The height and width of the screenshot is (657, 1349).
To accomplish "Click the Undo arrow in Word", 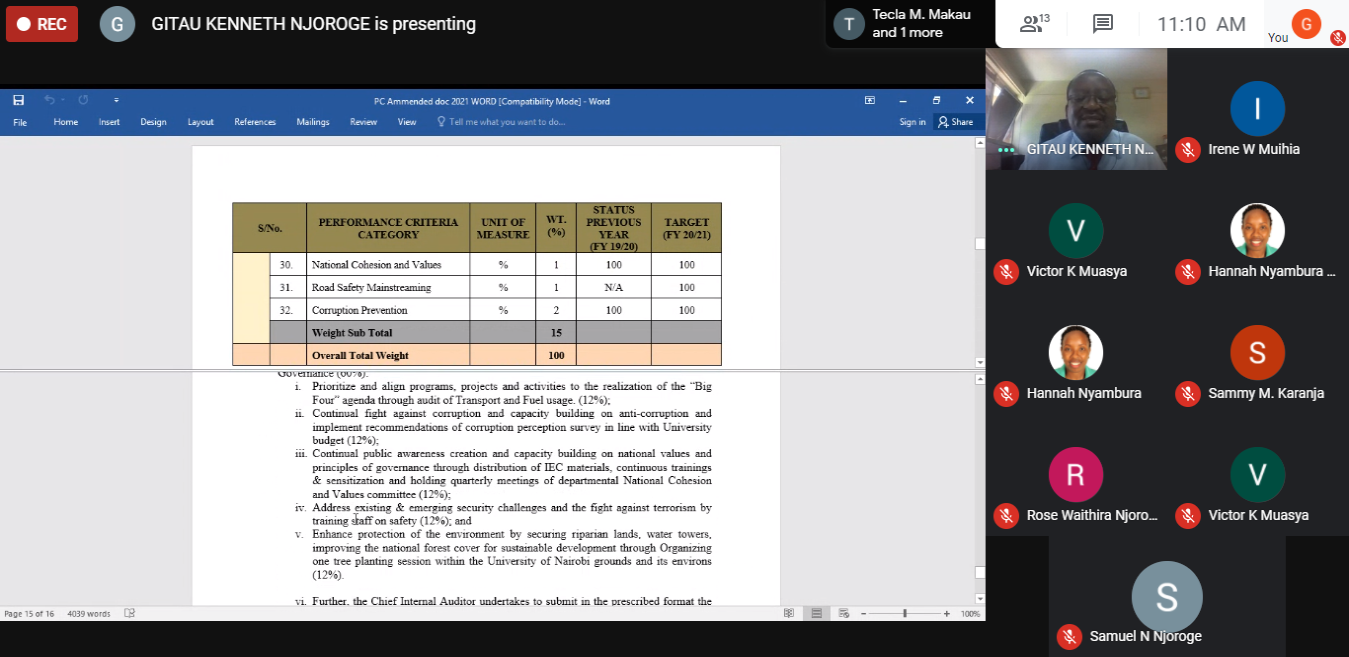I will click(x=49, y=100).
